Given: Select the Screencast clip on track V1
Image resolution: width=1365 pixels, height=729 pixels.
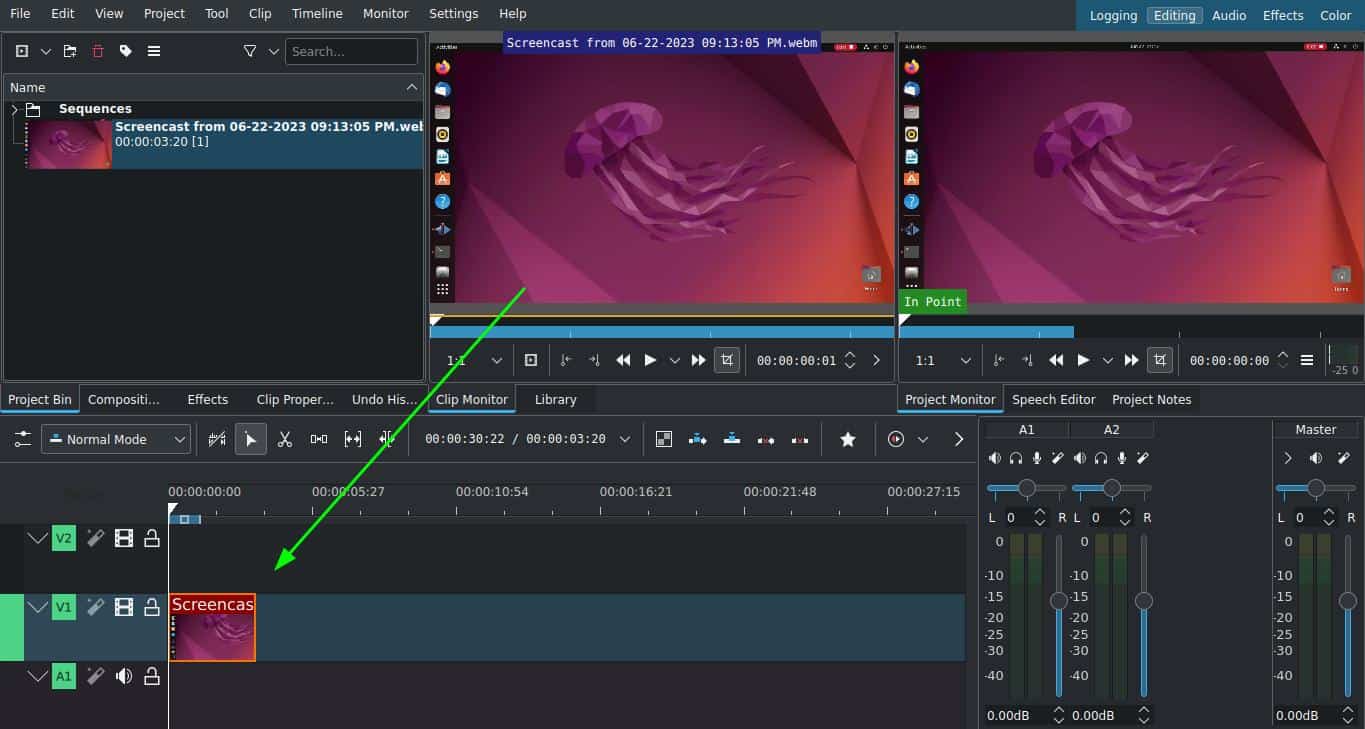Looking at the screenshot, I should pos(212,627).
